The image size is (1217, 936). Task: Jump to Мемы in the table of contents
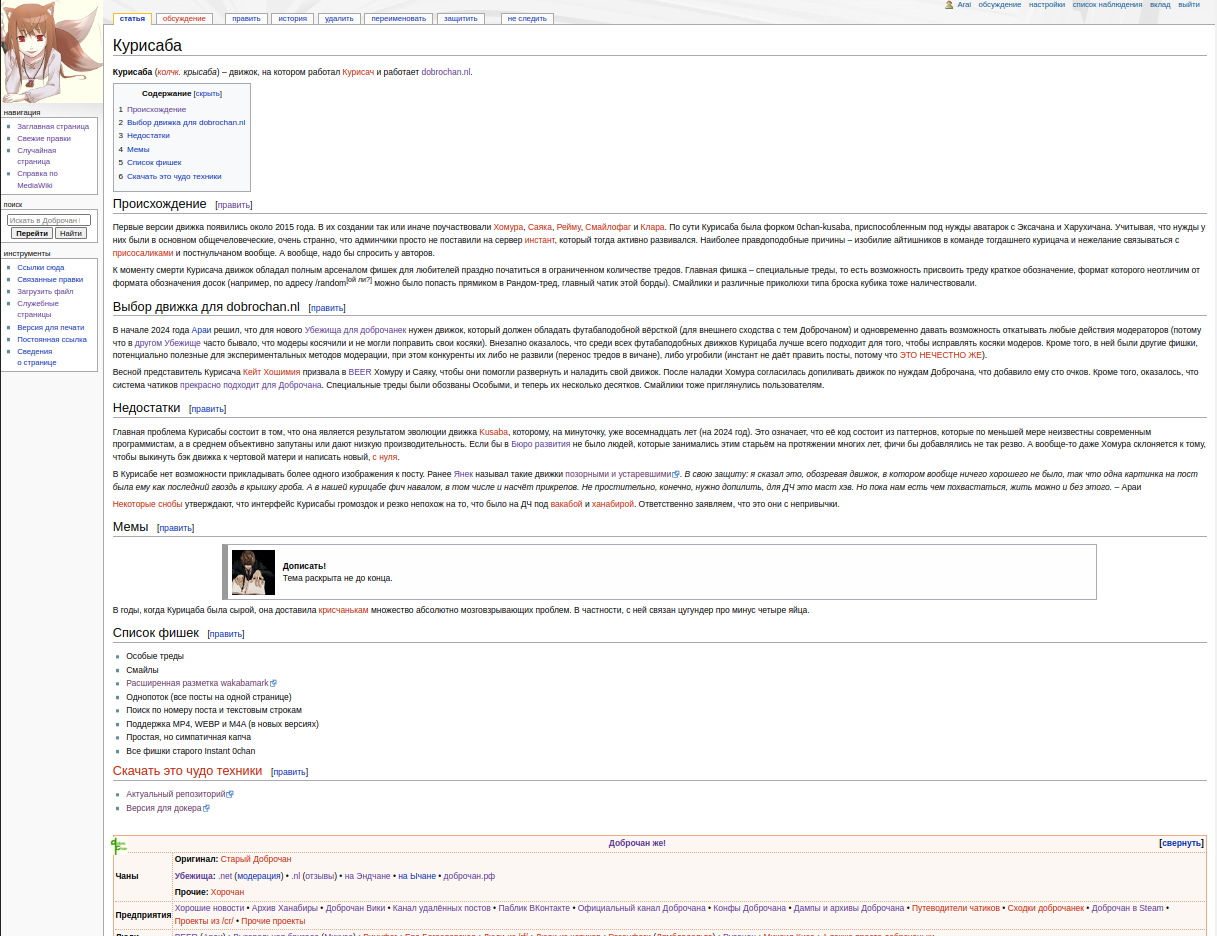138,149
